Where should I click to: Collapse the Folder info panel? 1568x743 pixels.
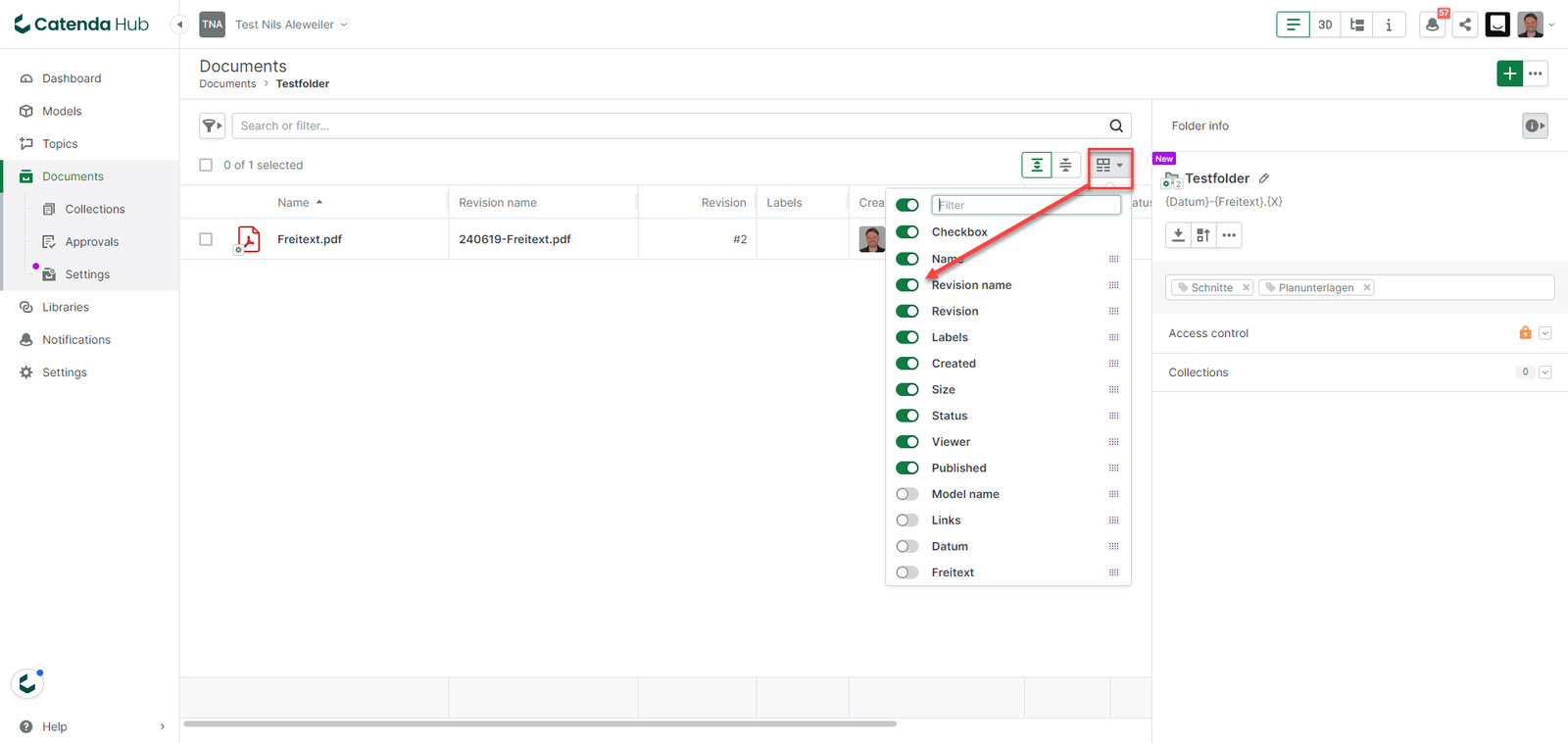point(1535,125)
